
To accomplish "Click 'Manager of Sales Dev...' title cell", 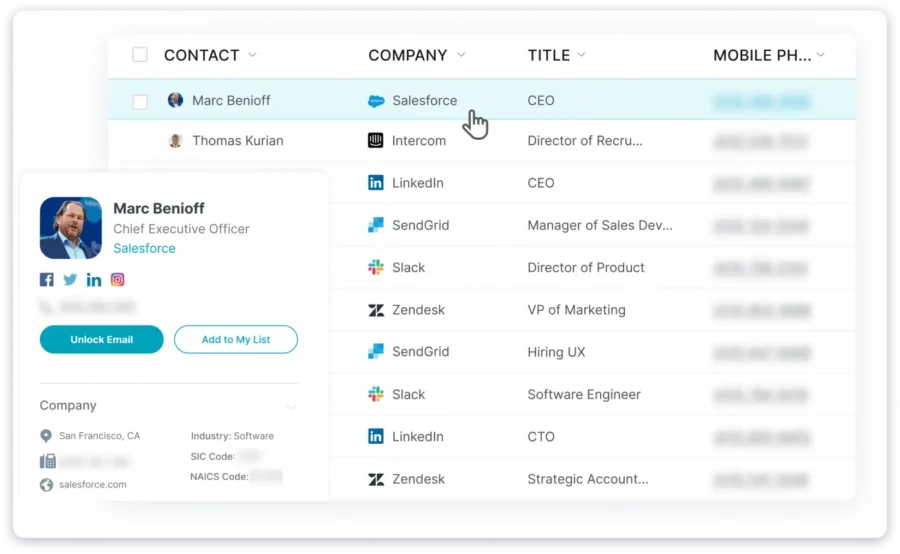I will (600, 225).
